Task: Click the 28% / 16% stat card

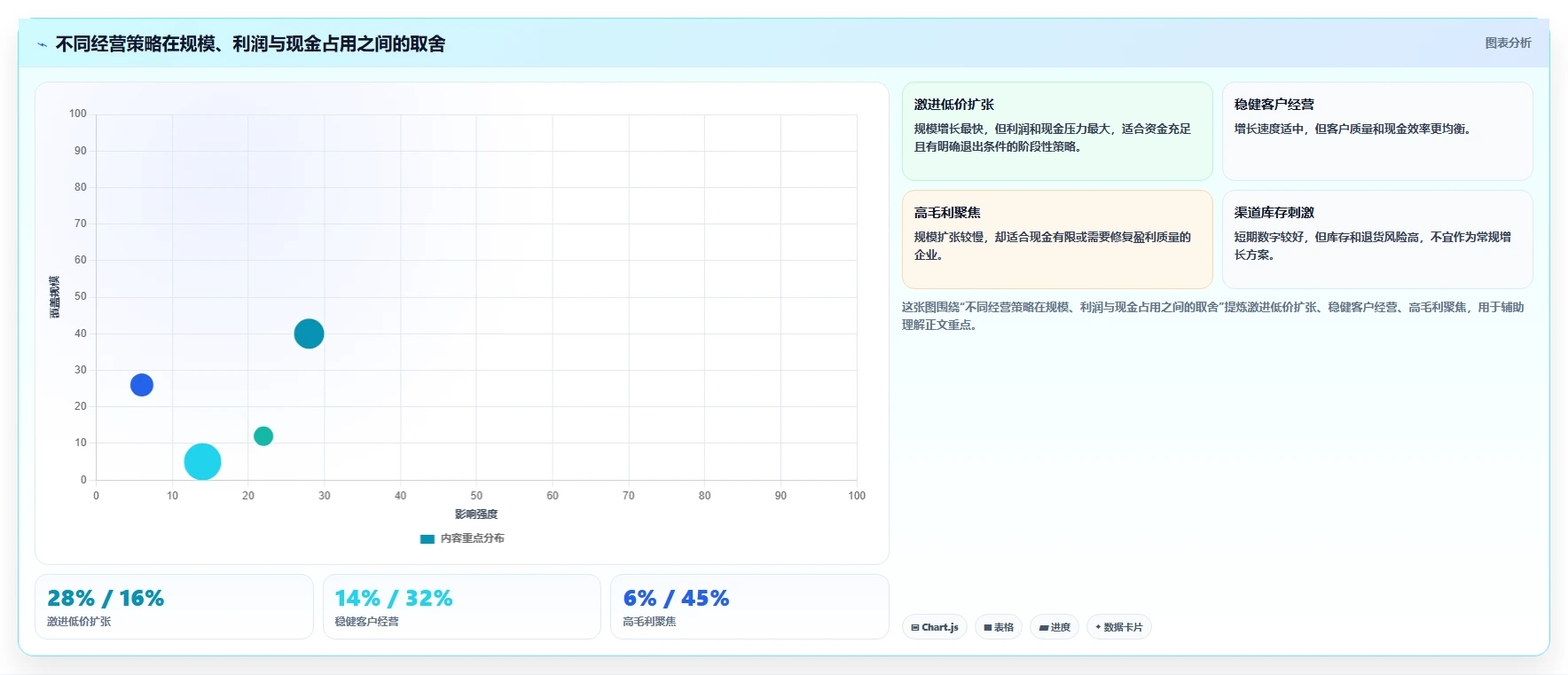Action: [174, 607]
